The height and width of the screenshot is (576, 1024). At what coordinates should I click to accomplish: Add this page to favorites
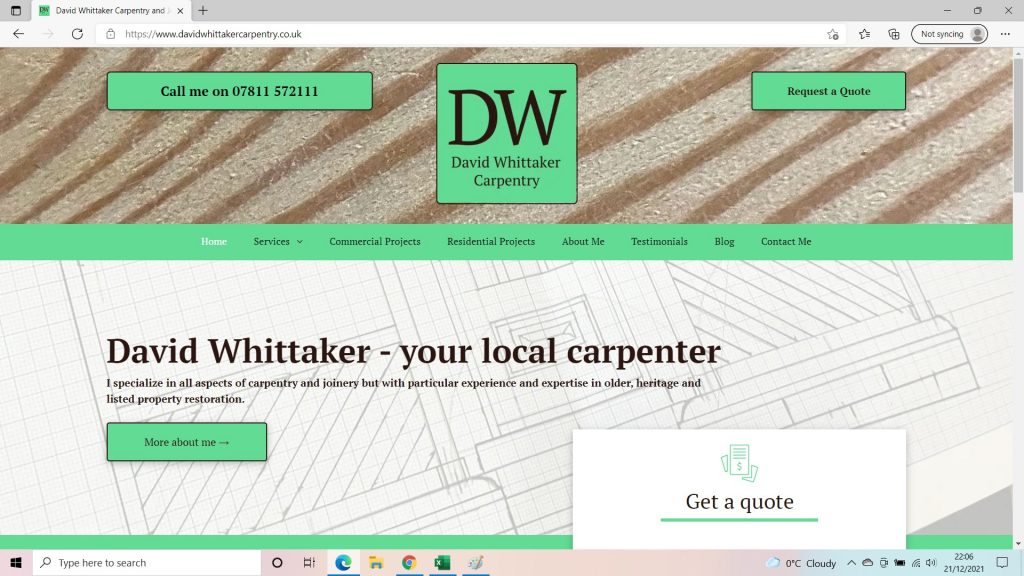point(833,33)
